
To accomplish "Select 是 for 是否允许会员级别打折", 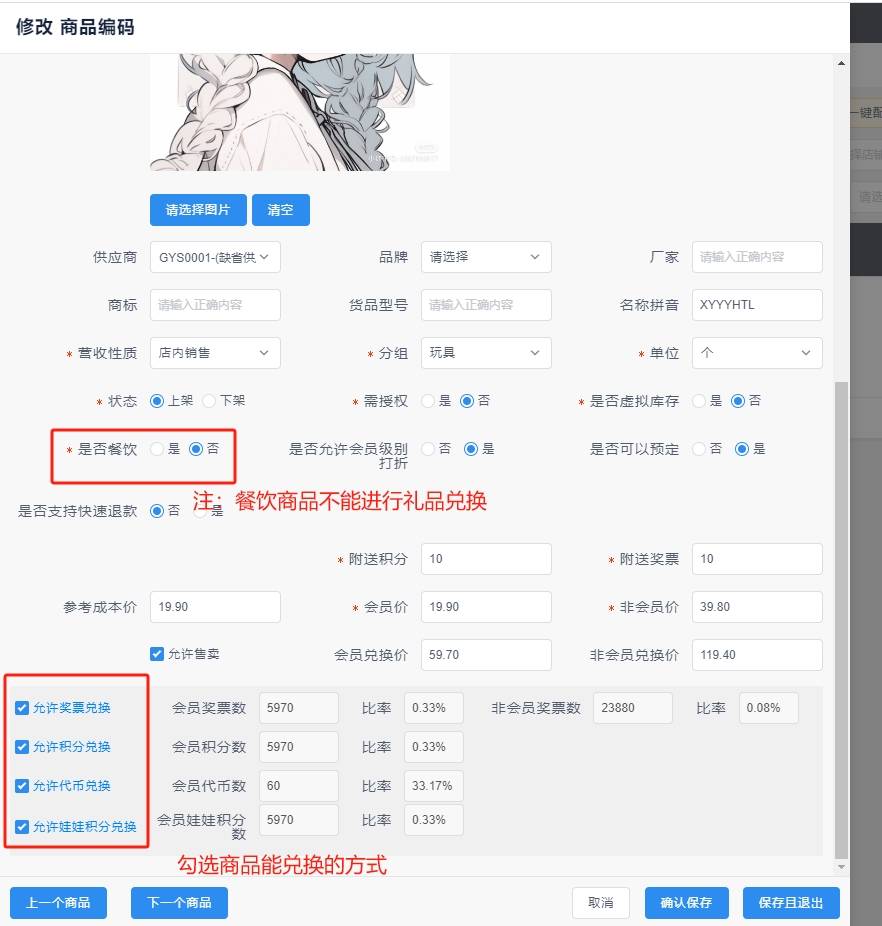I will pos(471,449).
